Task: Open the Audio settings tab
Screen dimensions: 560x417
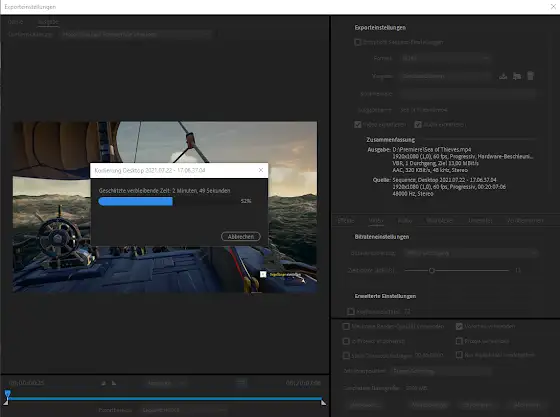Action: 405,221
